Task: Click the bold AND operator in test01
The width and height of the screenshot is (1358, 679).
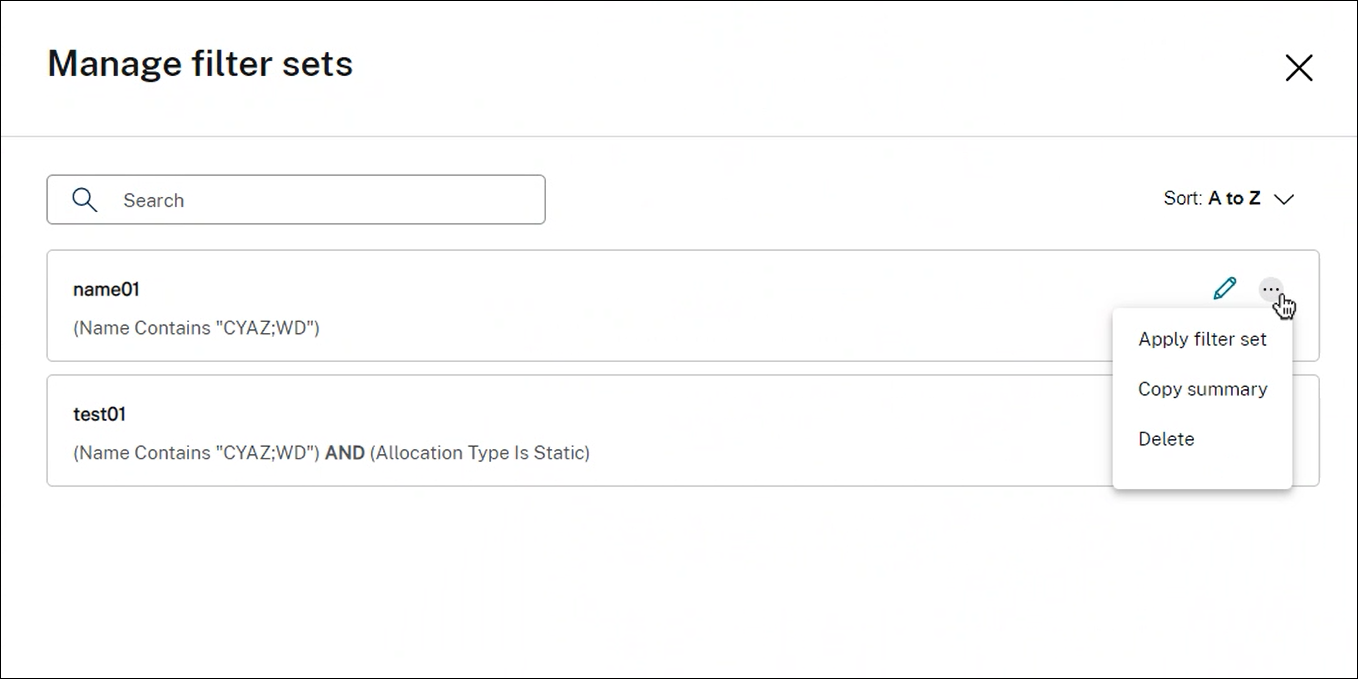Action: click(x=345, y=453)
